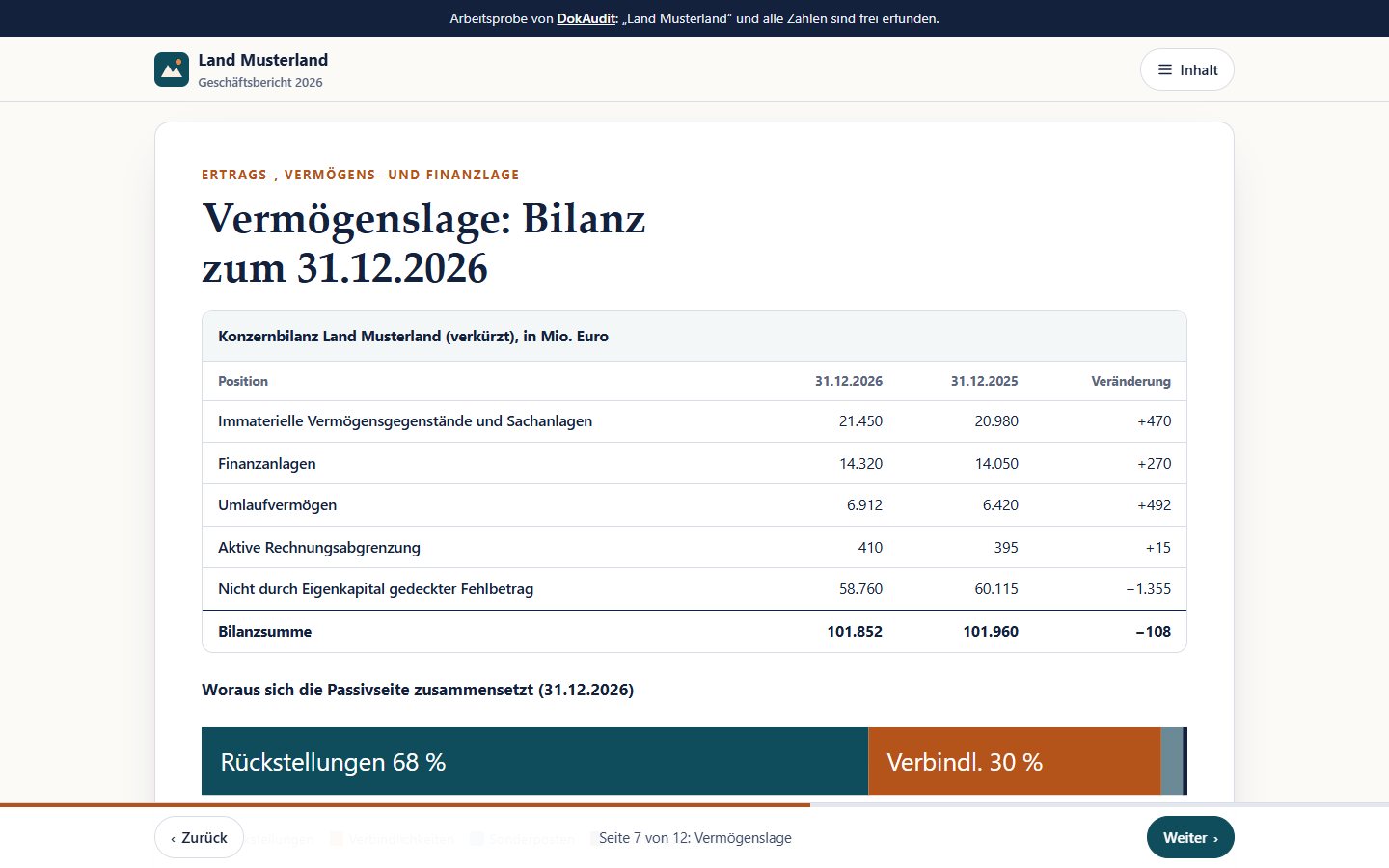Image resolution: width=1389 pixels, height=868 pixels.
Task: Follow the DokAudit link in the top banner
Action: 586,18
